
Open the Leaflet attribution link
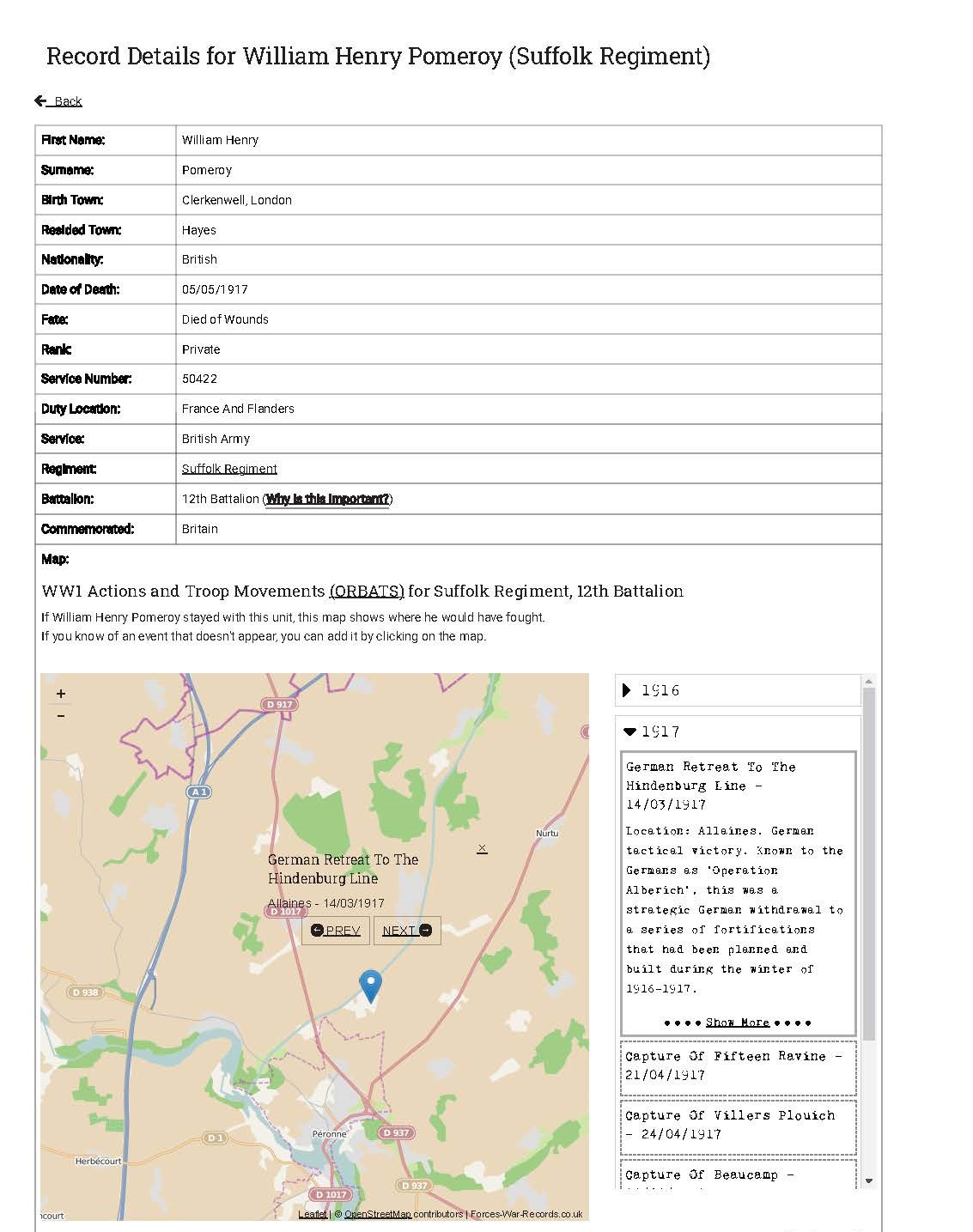(x=312, y=1214)
